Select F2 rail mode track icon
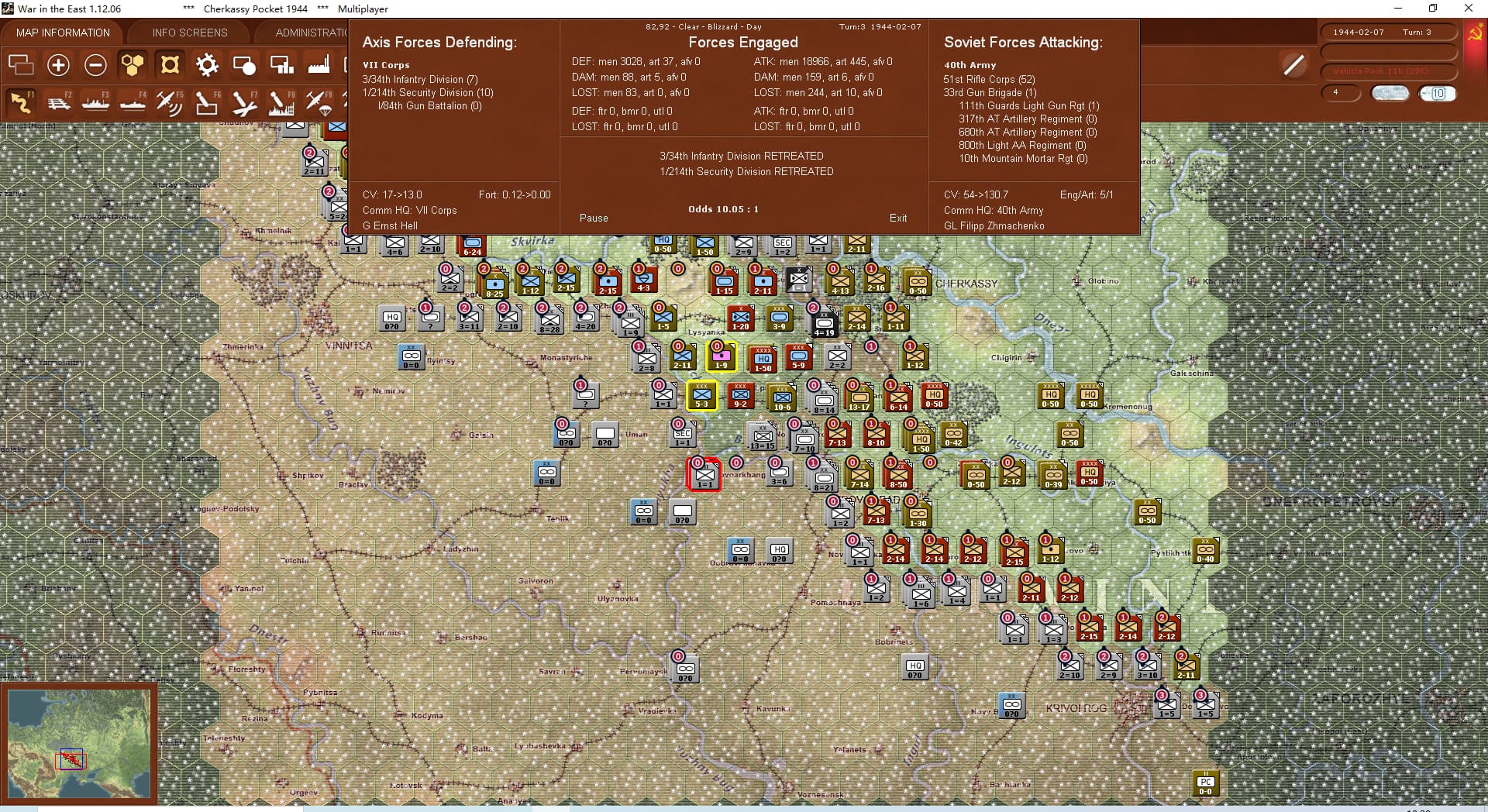 pos(58,102)
